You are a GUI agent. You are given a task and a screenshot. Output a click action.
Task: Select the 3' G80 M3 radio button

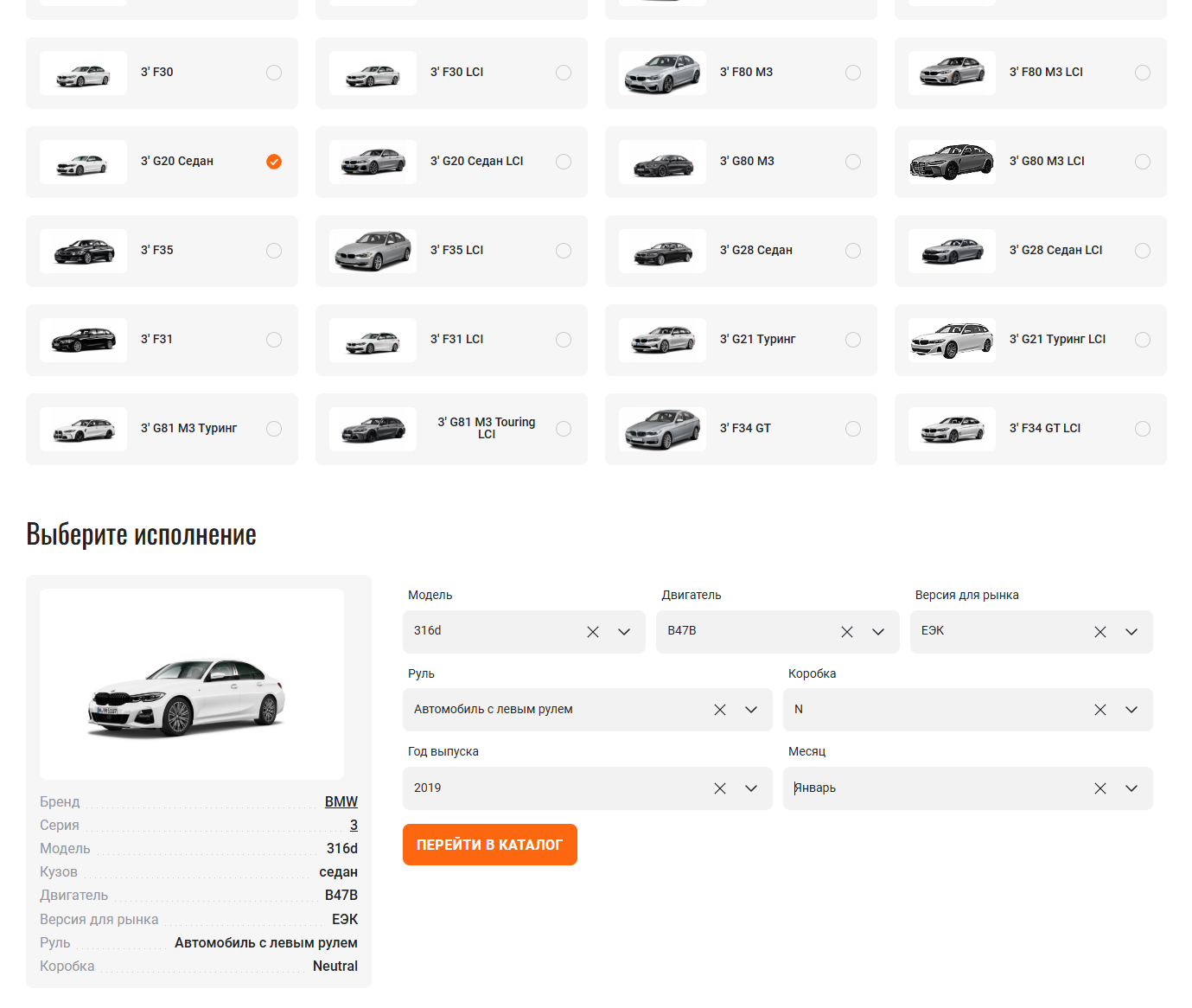(x=853, y=162)
